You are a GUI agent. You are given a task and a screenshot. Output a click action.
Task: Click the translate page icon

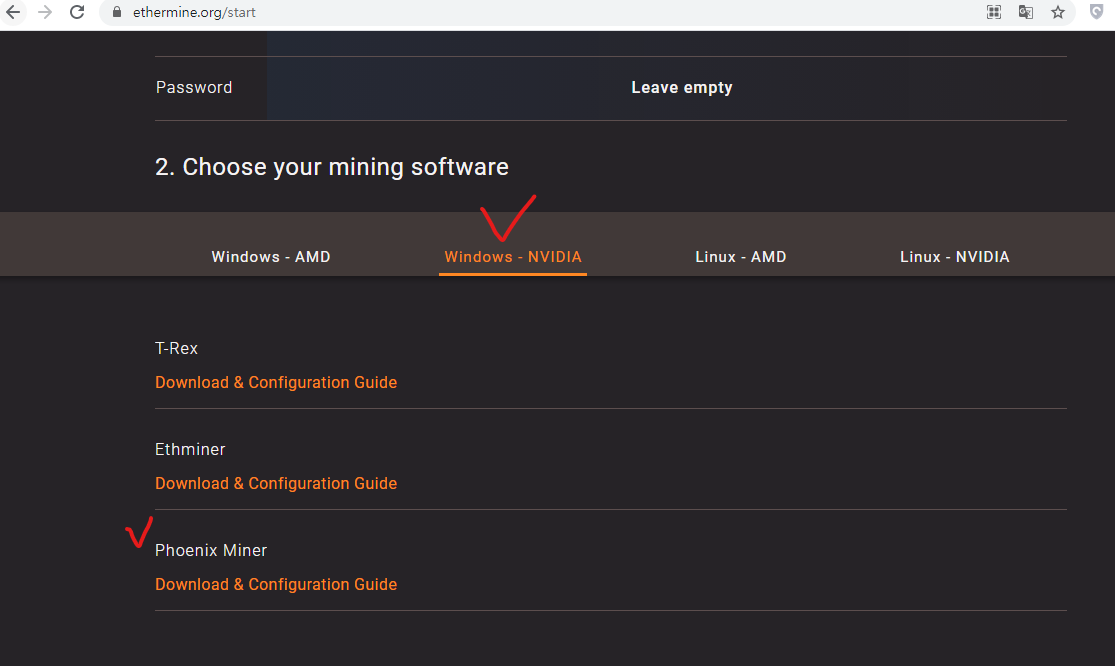point(1025,12)
